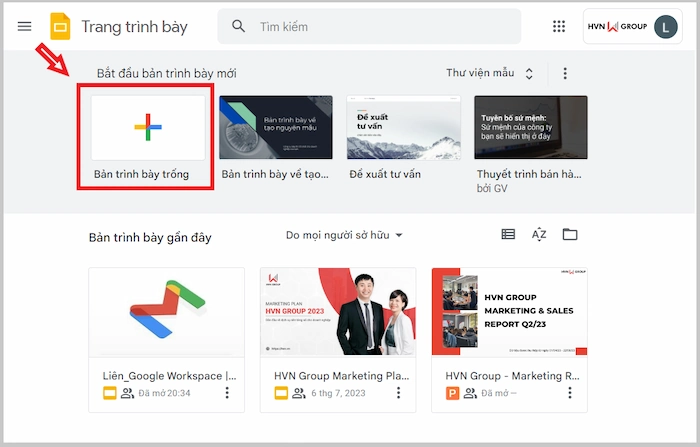This screenshot has height=447, width=700.
Task: Open Thuyết trình bán hàng template
Action: point(531,127)
